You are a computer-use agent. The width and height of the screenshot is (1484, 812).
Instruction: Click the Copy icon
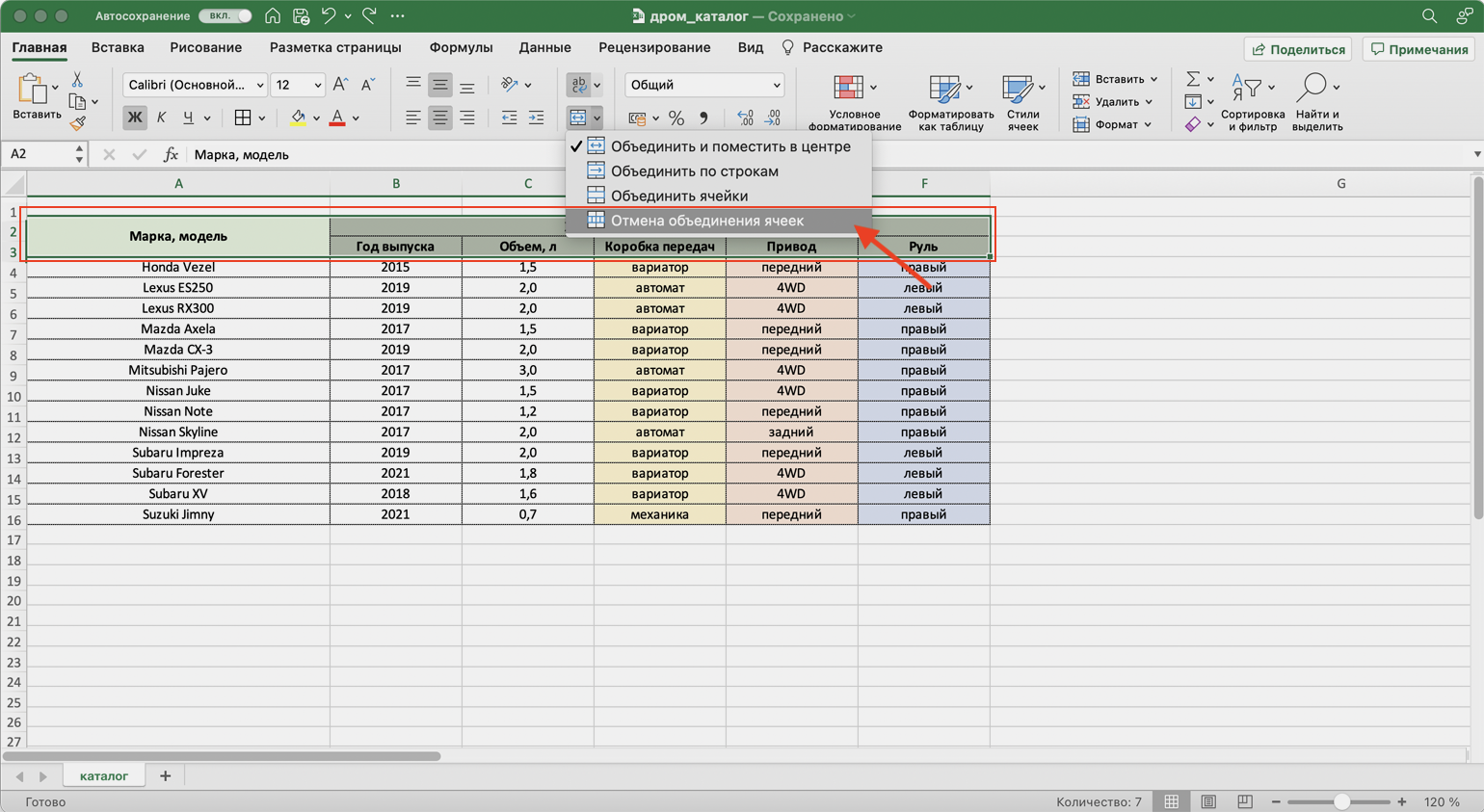(x=78, y=102)
